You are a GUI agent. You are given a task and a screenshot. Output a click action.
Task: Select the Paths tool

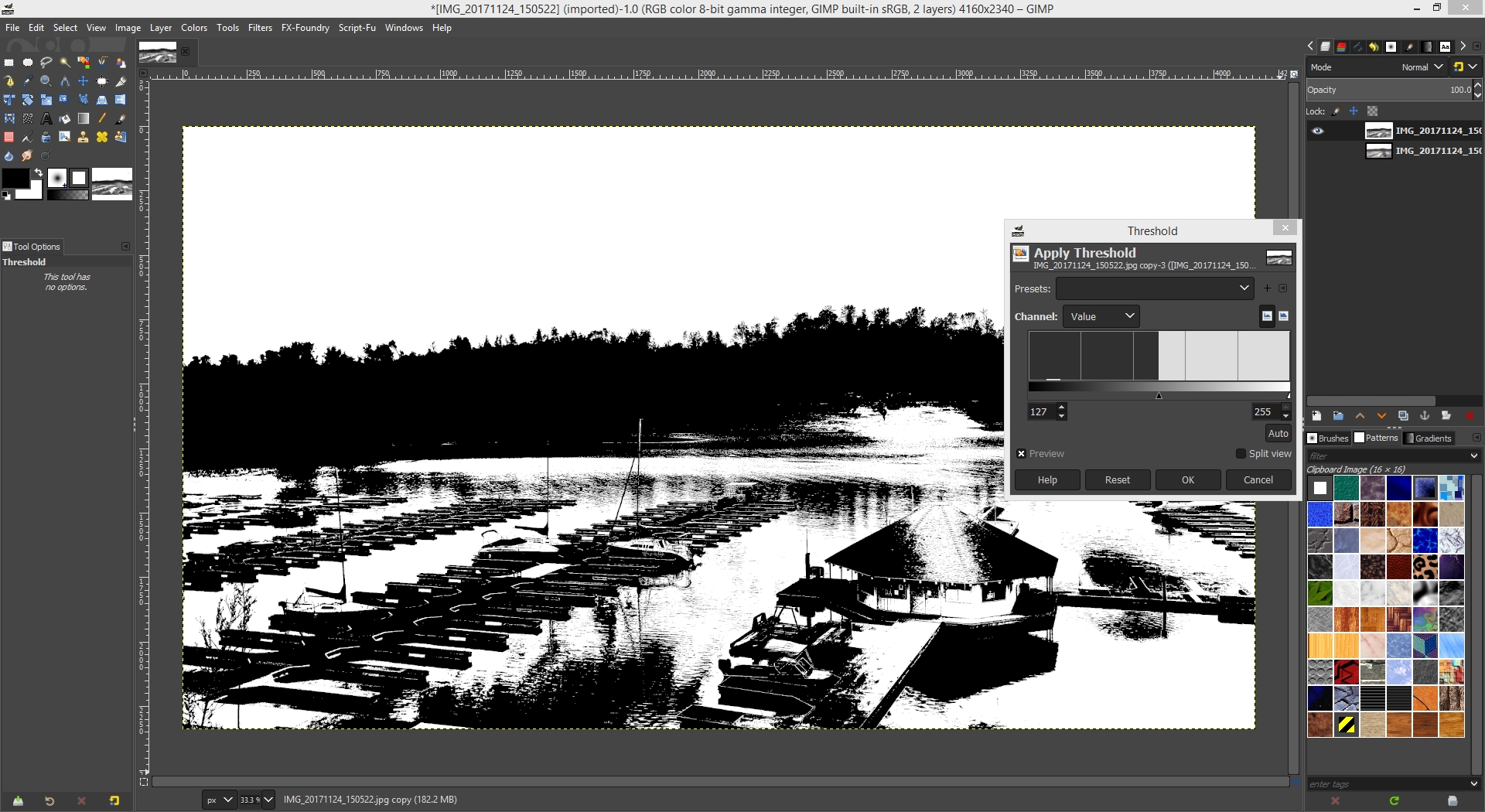(x=9, y=81)
